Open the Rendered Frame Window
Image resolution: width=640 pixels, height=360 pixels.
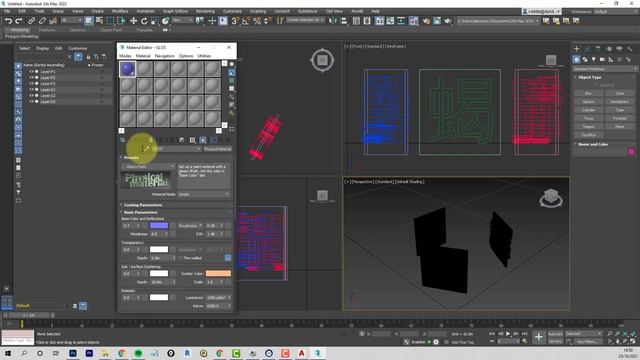click(x=437, y=21)
